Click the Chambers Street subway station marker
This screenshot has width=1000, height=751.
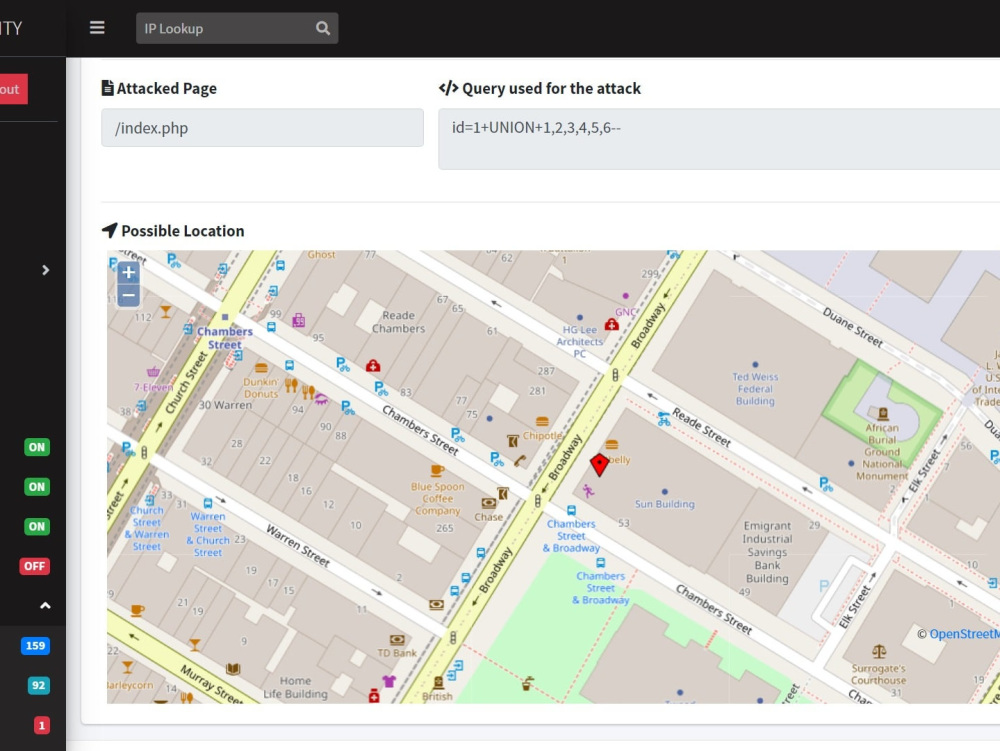point(224,317)
